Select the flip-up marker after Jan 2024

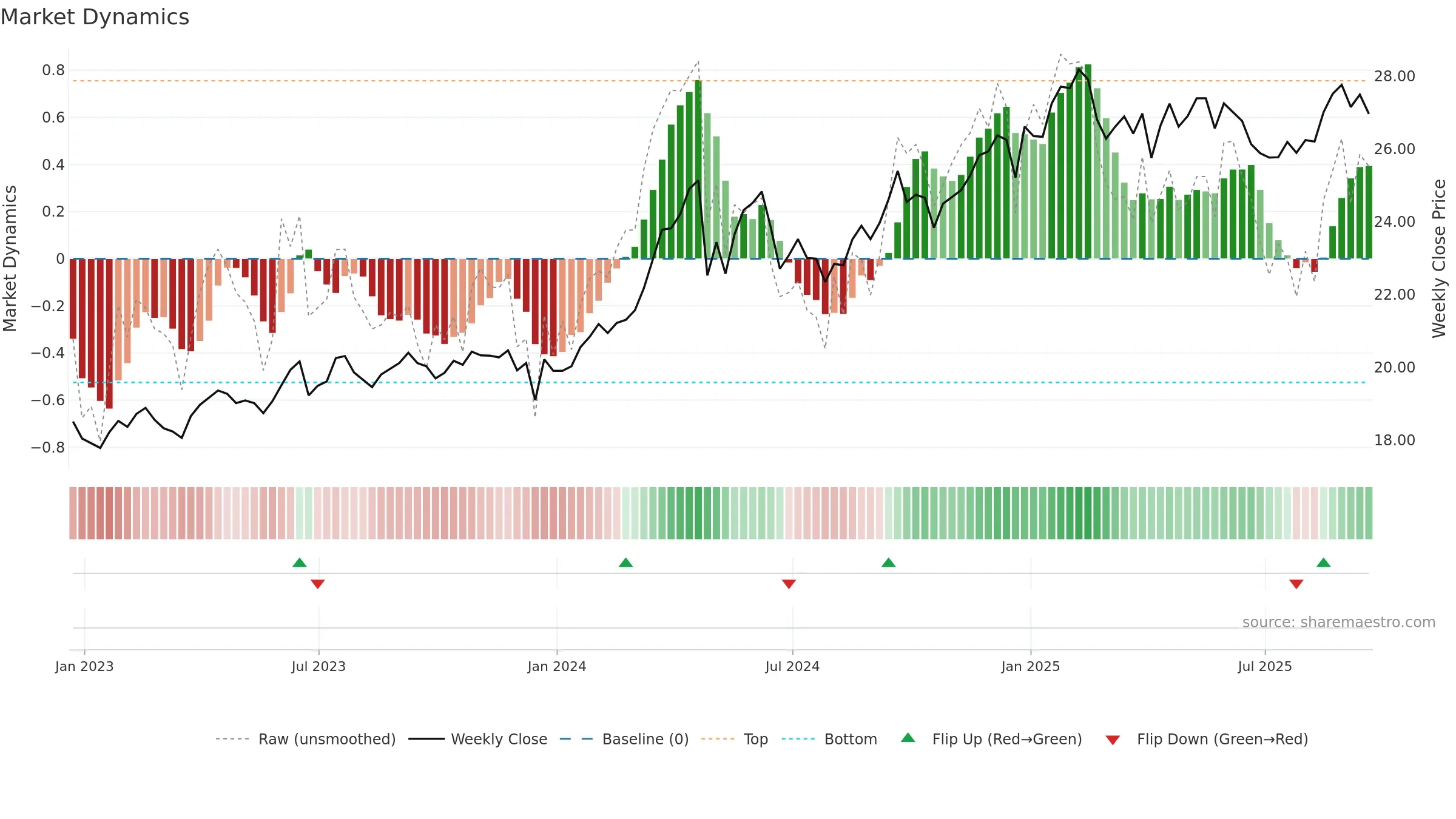(x=626, y=562)
